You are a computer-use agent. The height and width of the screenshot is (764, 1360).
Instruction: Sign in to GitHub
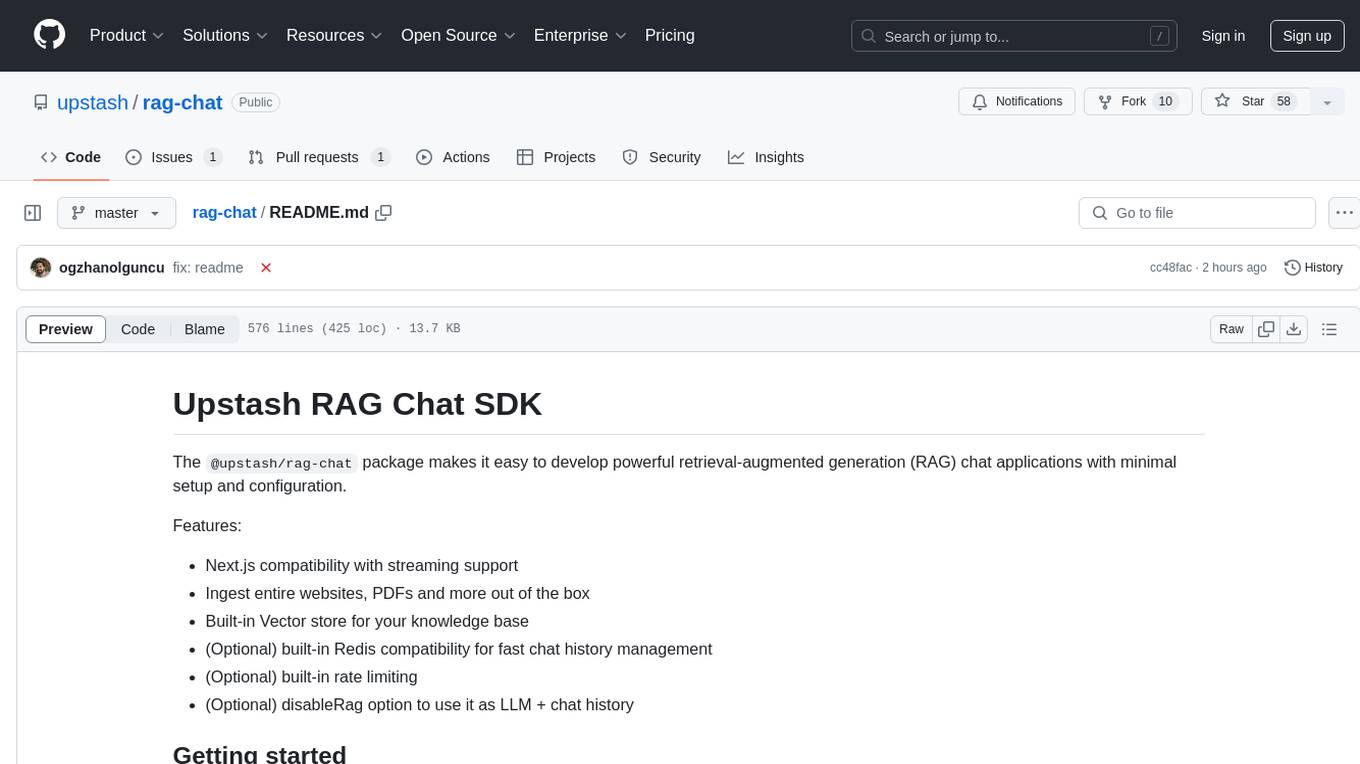point(1223,36)
